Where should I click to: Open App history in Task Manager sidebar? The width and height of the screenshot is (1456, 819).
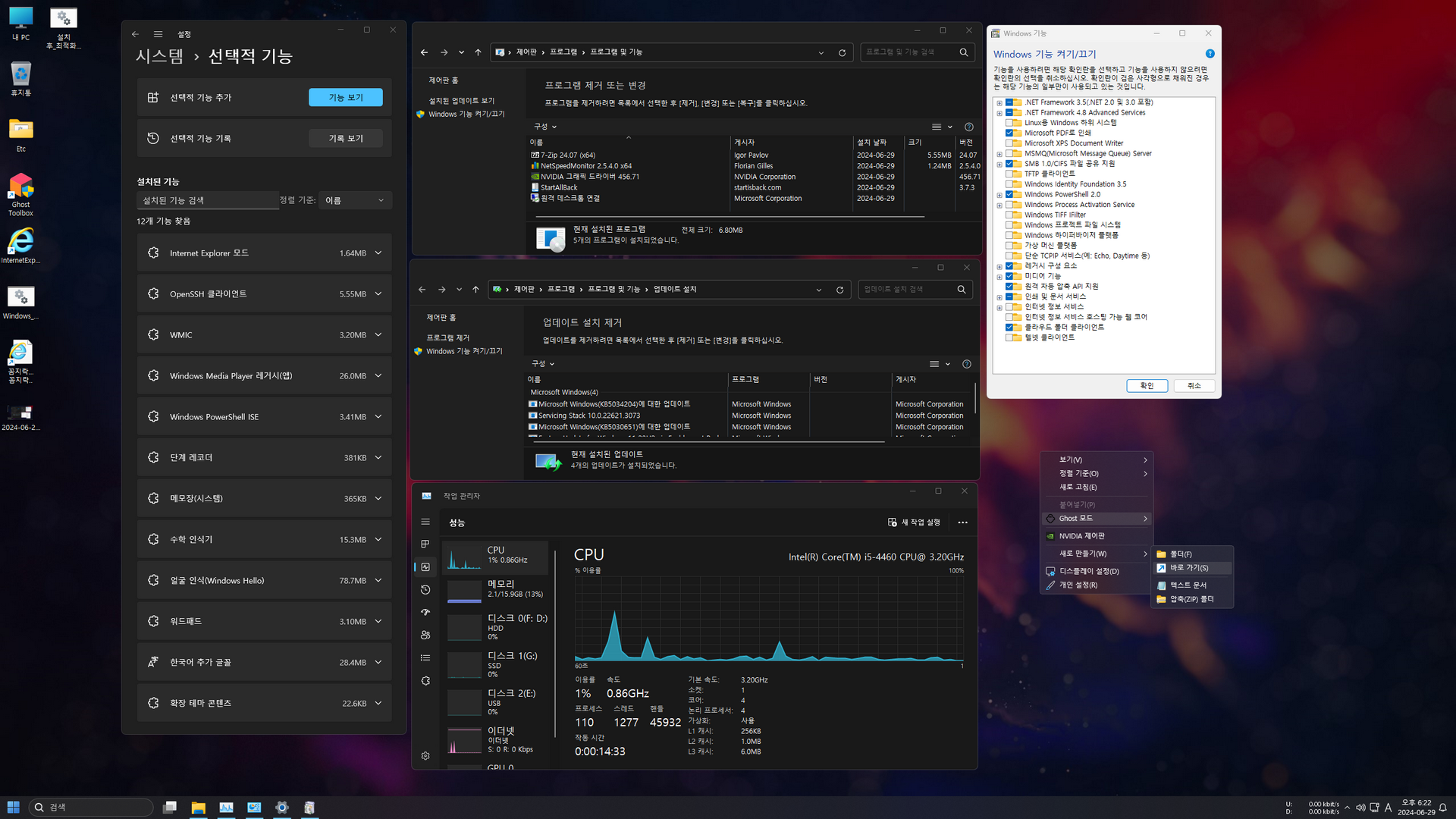425,589
